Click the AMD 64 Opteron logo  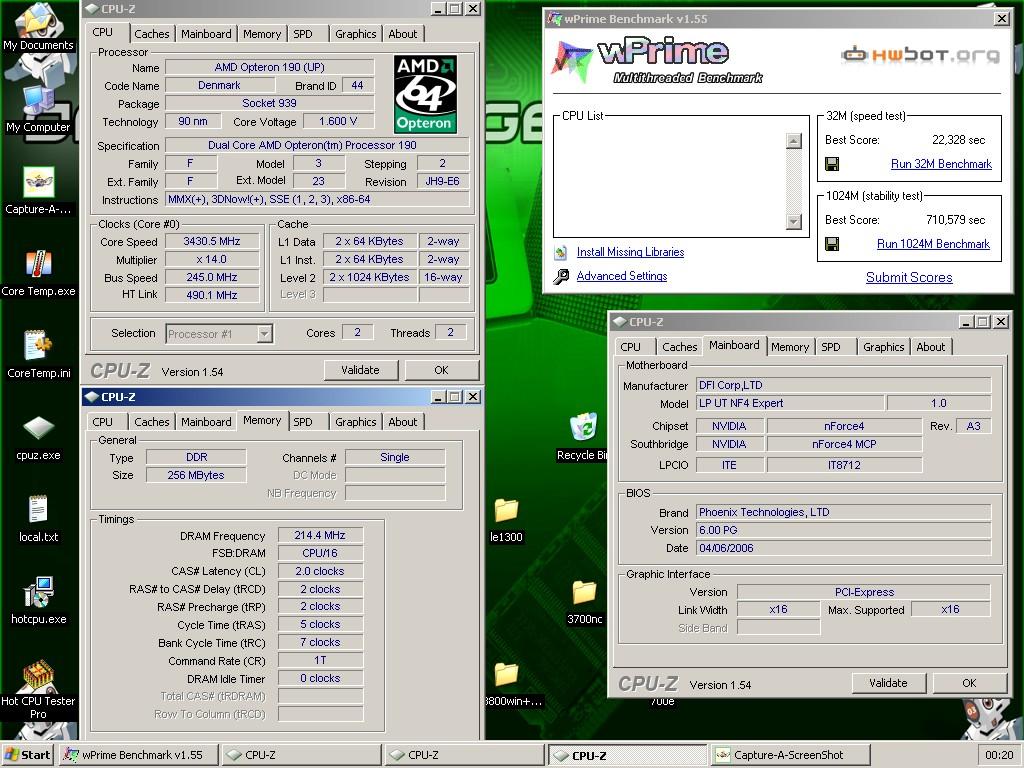coord(425,94)
